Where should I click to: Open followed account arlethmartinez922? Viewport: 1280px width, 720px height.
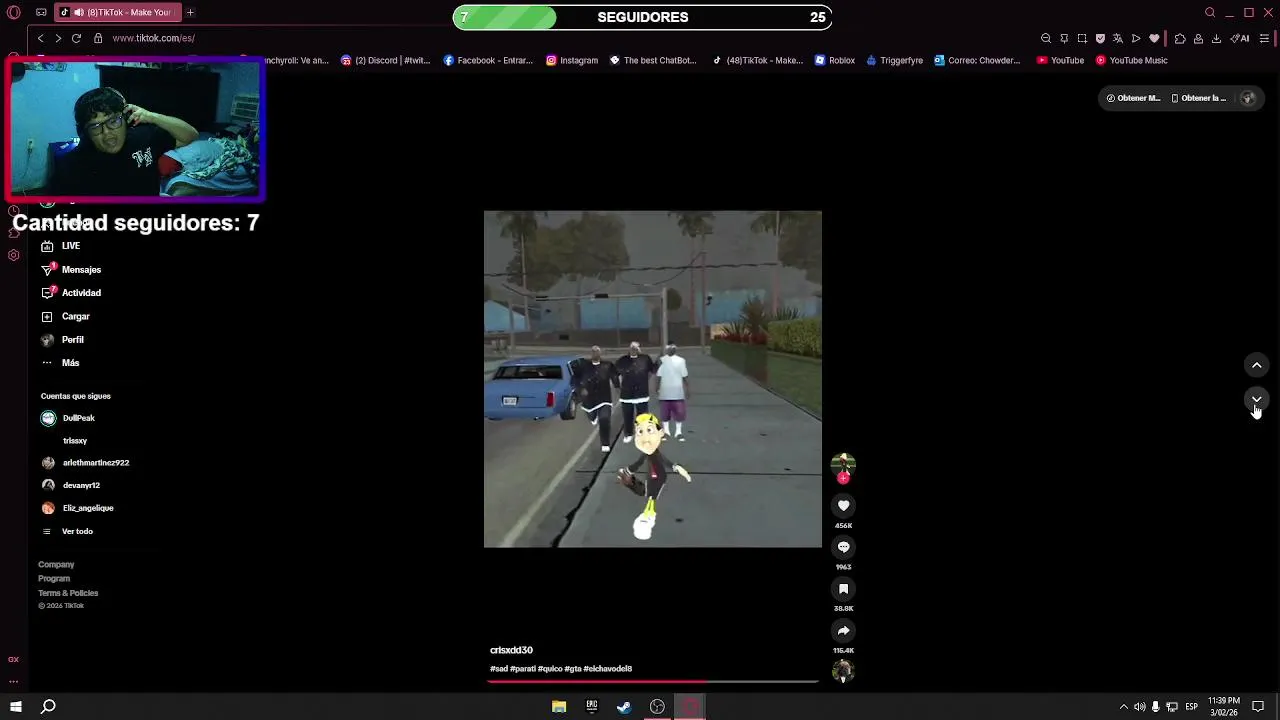click(85, 463)
